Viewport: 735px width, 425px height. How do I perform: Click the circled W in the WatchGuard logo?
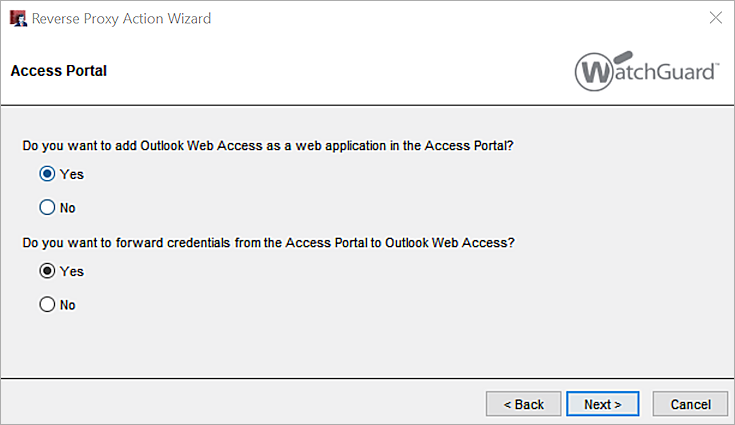[594, 72]
